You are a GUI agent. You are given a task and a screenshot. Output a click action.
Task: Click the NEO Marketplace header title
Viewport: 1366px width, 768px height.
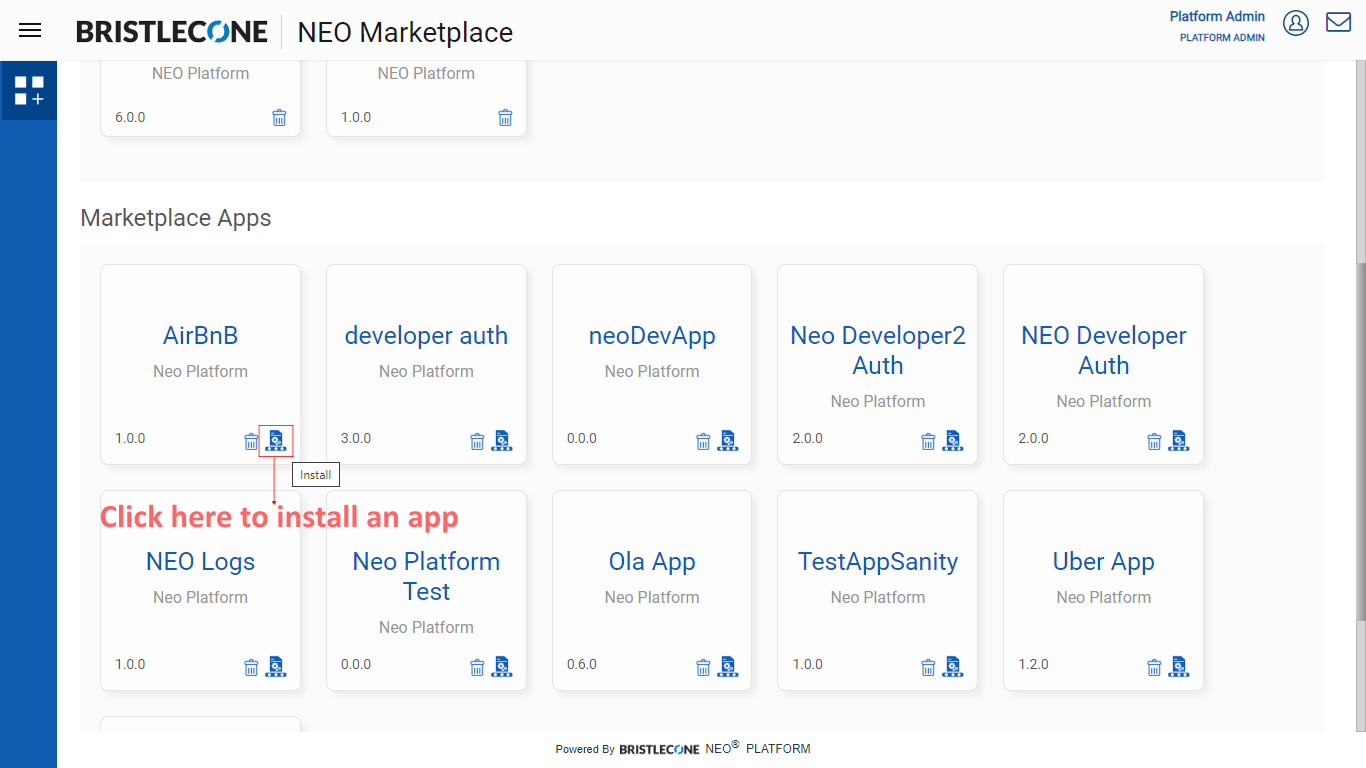405,32
